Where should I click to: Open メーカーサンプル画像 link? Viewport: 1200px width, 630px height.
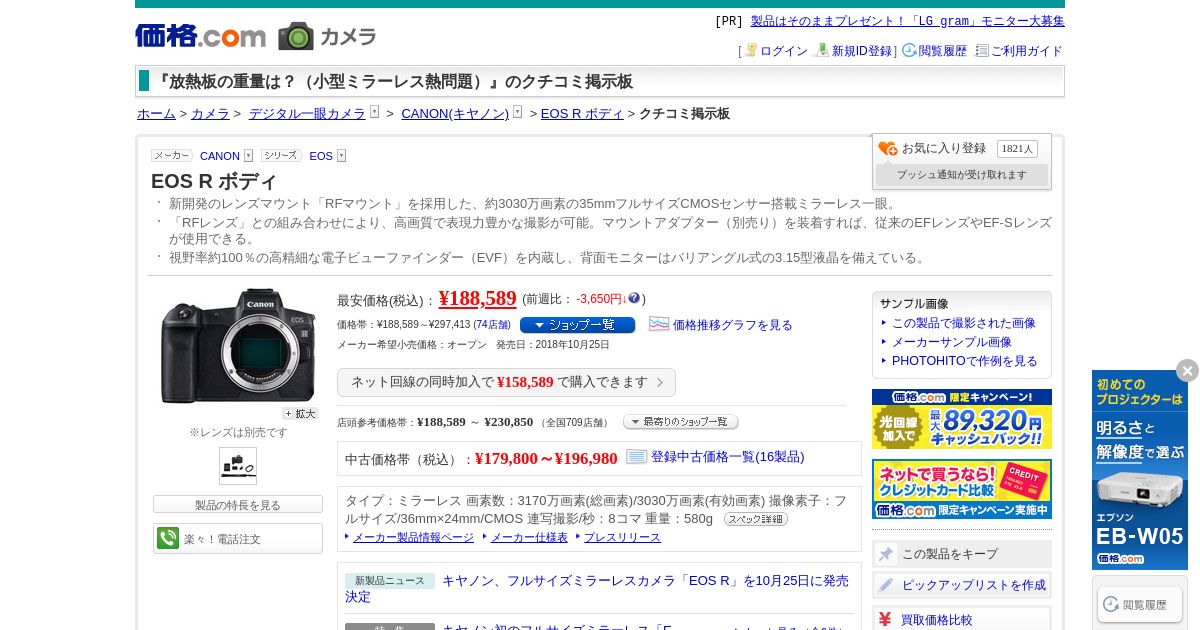click(x=952, y=342)
